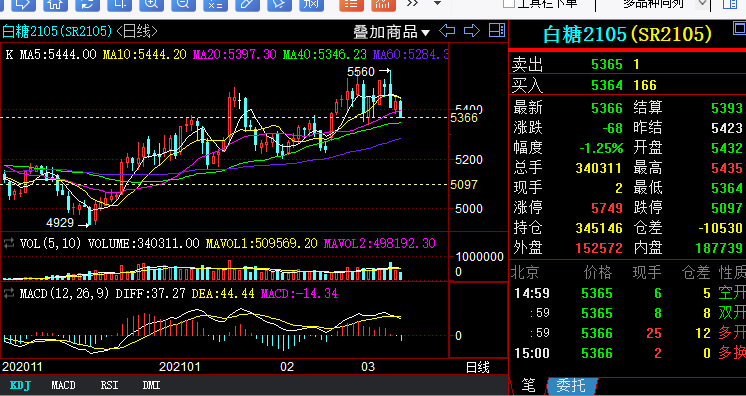746x396 pixels.
Task: Click the MA10:5444.20 indicator label
Action: pyautogui.click(x=145, y=54)
